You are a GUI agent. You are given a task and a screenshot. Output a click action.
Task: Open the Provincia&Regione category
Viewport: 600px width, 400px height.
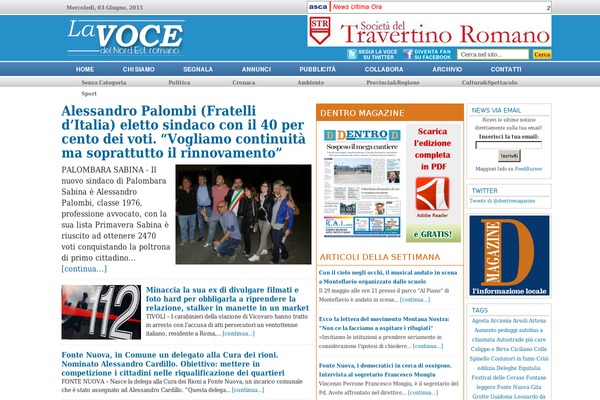pos(393,82)
